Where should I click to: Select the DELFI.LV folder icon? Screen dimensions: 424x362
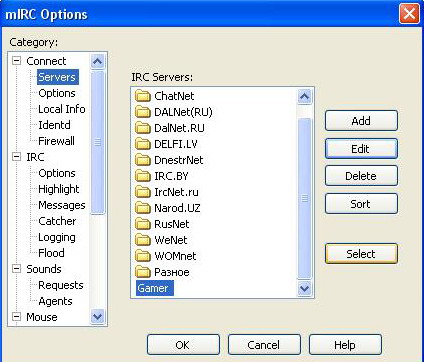pyautogui.click(x=143, y=144)
